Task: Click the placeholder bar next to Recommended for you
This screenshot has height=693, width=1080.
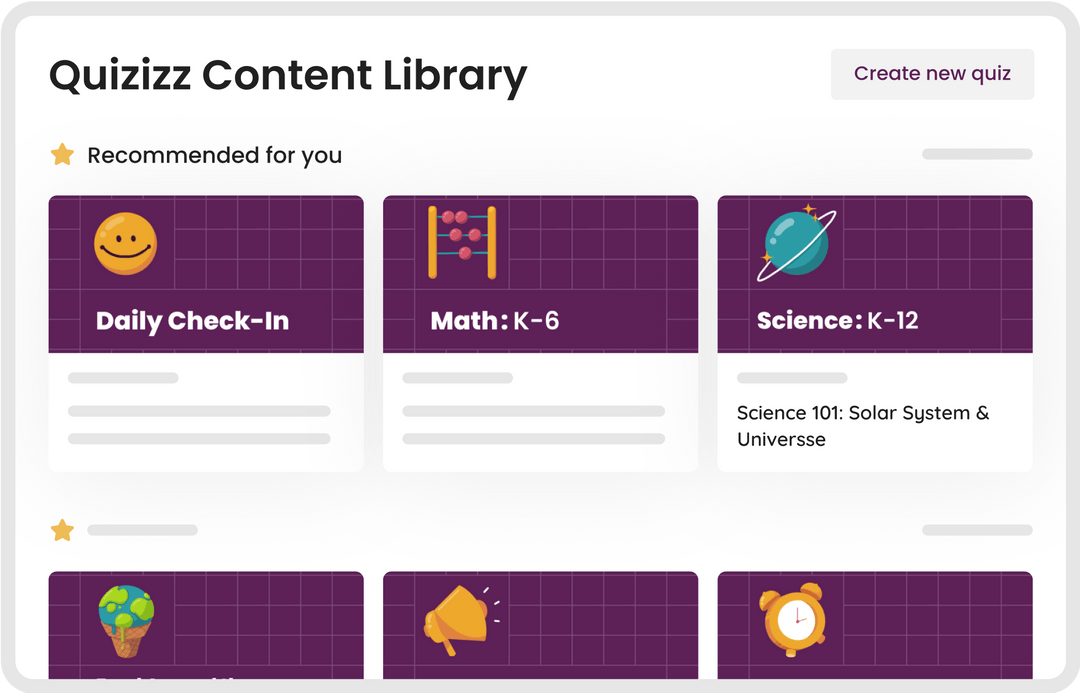Action: [x=976, y=154]
